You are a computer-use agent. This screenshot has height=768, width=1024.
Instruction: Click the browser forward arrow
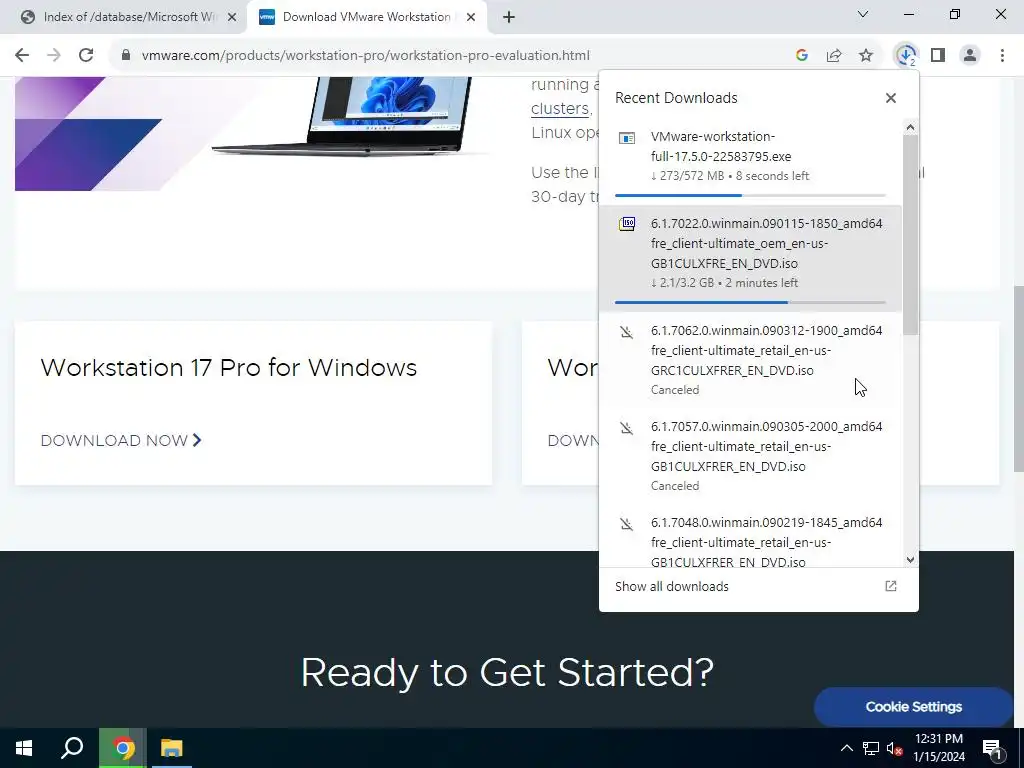point(54,56)
